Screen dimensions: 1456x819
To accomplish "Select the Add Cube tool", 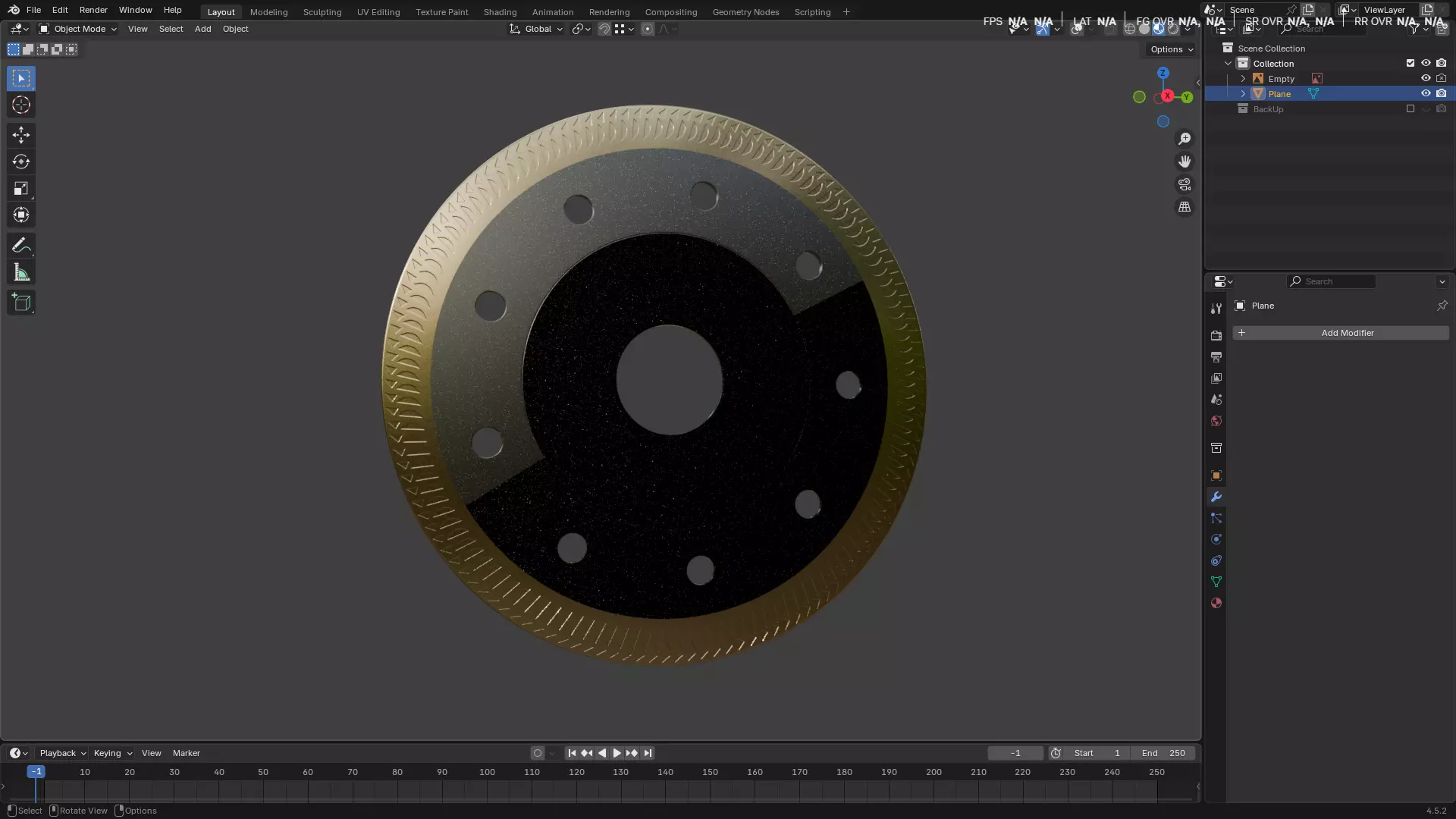I will pos(21,303).
